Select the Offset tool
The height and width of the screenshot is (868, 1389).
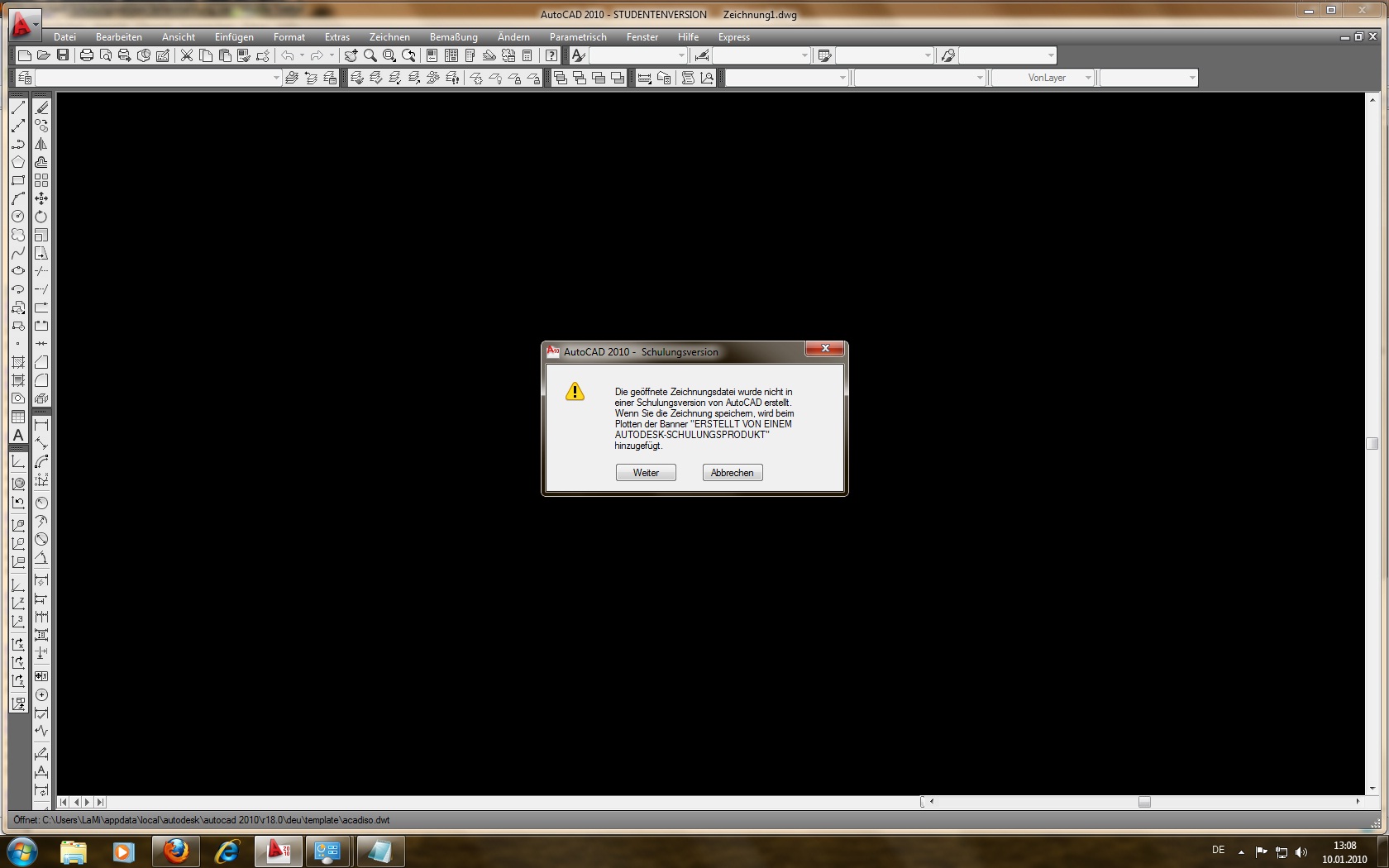tap(41, 162)
